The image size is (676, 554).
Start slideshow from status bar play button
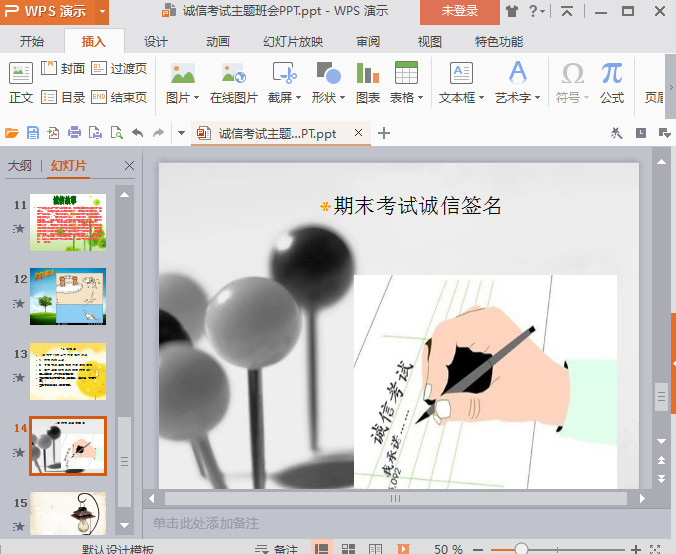click(404, 548)
